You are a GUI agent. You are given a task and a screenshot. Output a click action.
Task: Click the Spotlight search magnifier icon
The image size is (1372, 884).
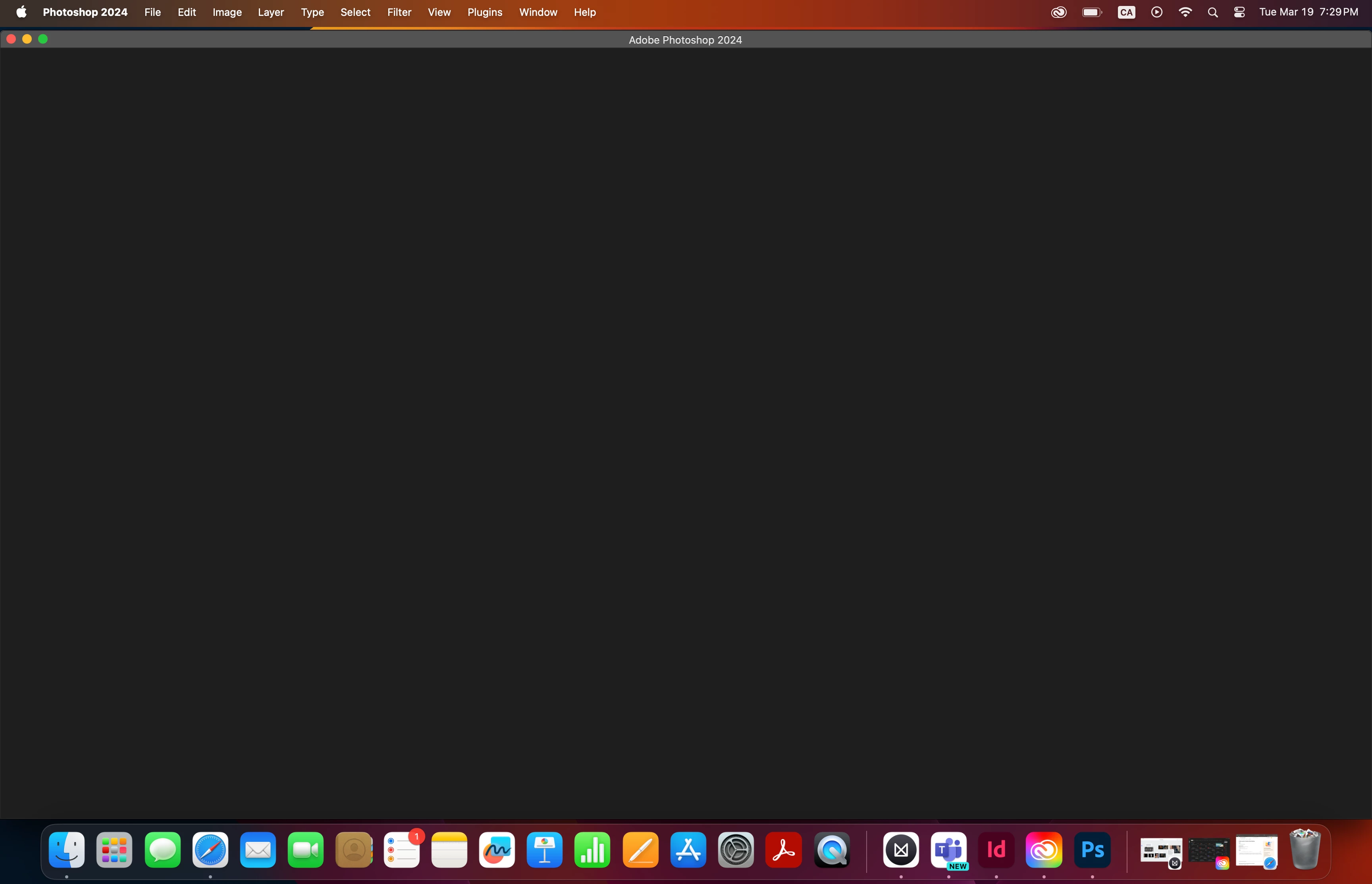pos(1212,12)
